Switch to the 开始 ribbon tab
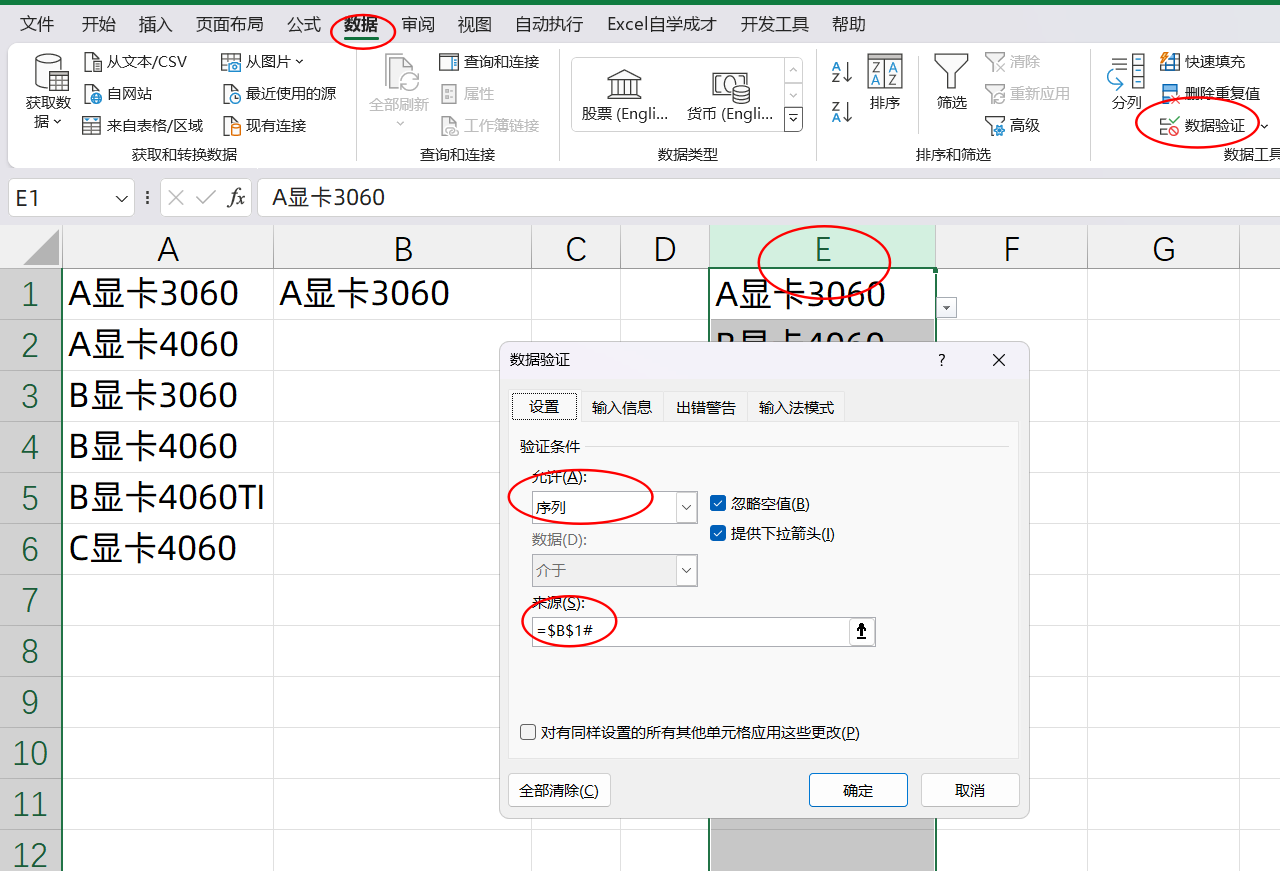Image resolution: width=1280 pixels, height=871 pixels. click(x=98, y=25)
